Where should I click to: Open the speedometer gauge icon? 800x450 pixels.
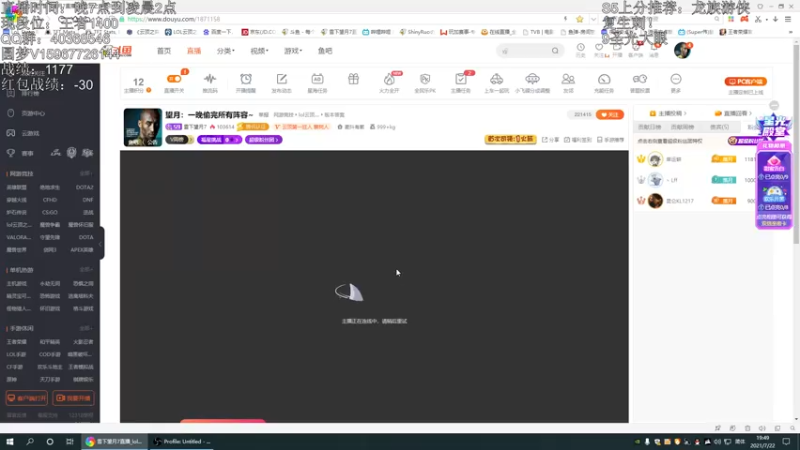[x=604, y=79]
